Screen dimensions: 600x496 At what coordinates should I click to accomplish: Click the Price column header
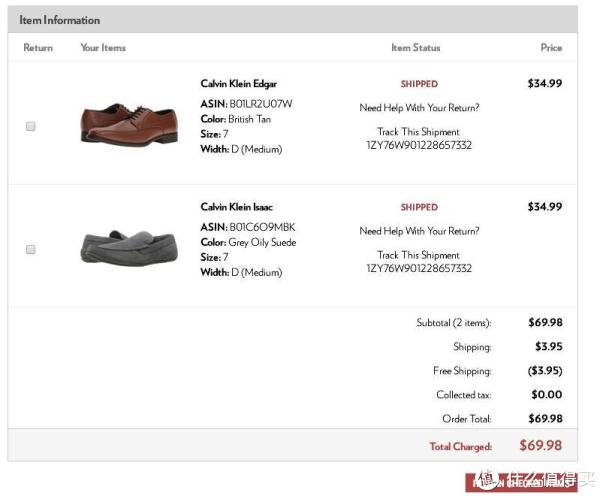(x=551, y=47)
